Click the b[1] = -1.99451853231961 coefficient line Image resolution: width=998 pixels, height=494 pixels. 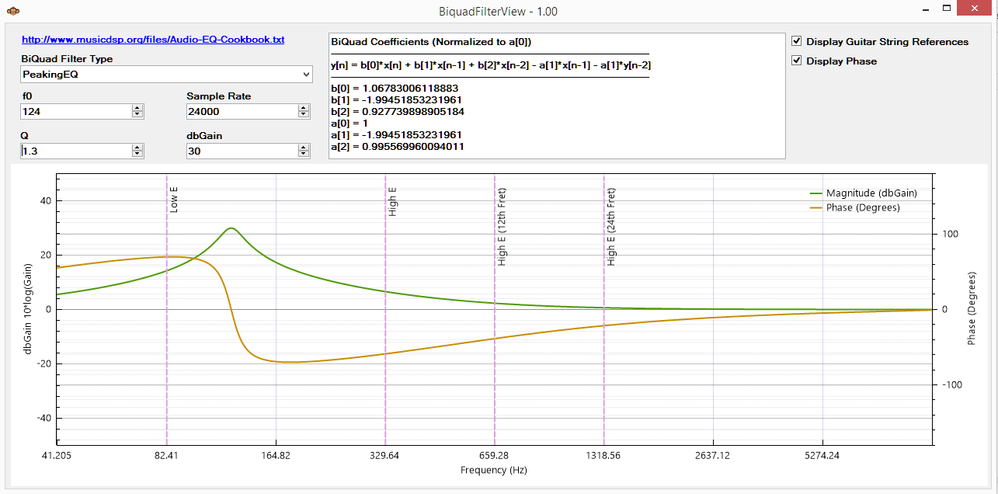(x=397, y=100)
